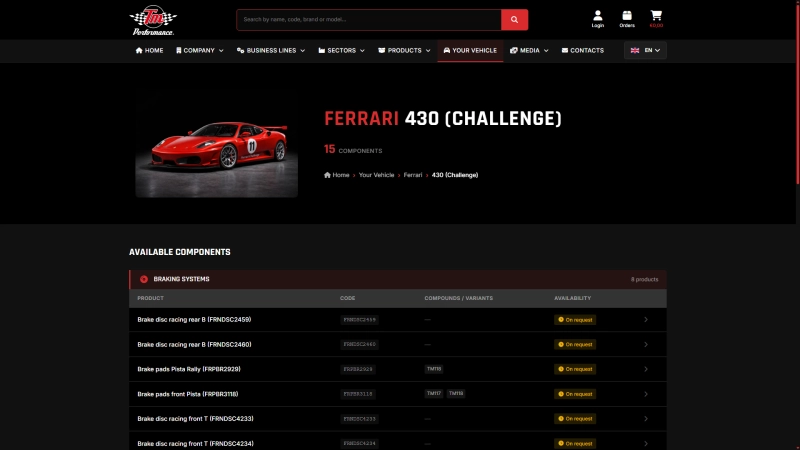Click the Ferrari breadcrumb link

pyautogui.click(x=412, y=175)
